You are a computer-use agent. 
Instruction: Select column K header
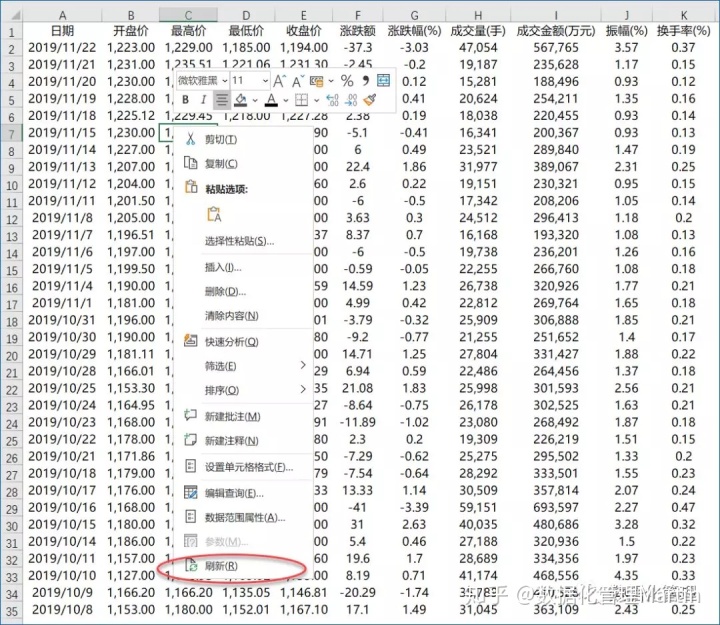coord(684,15)
